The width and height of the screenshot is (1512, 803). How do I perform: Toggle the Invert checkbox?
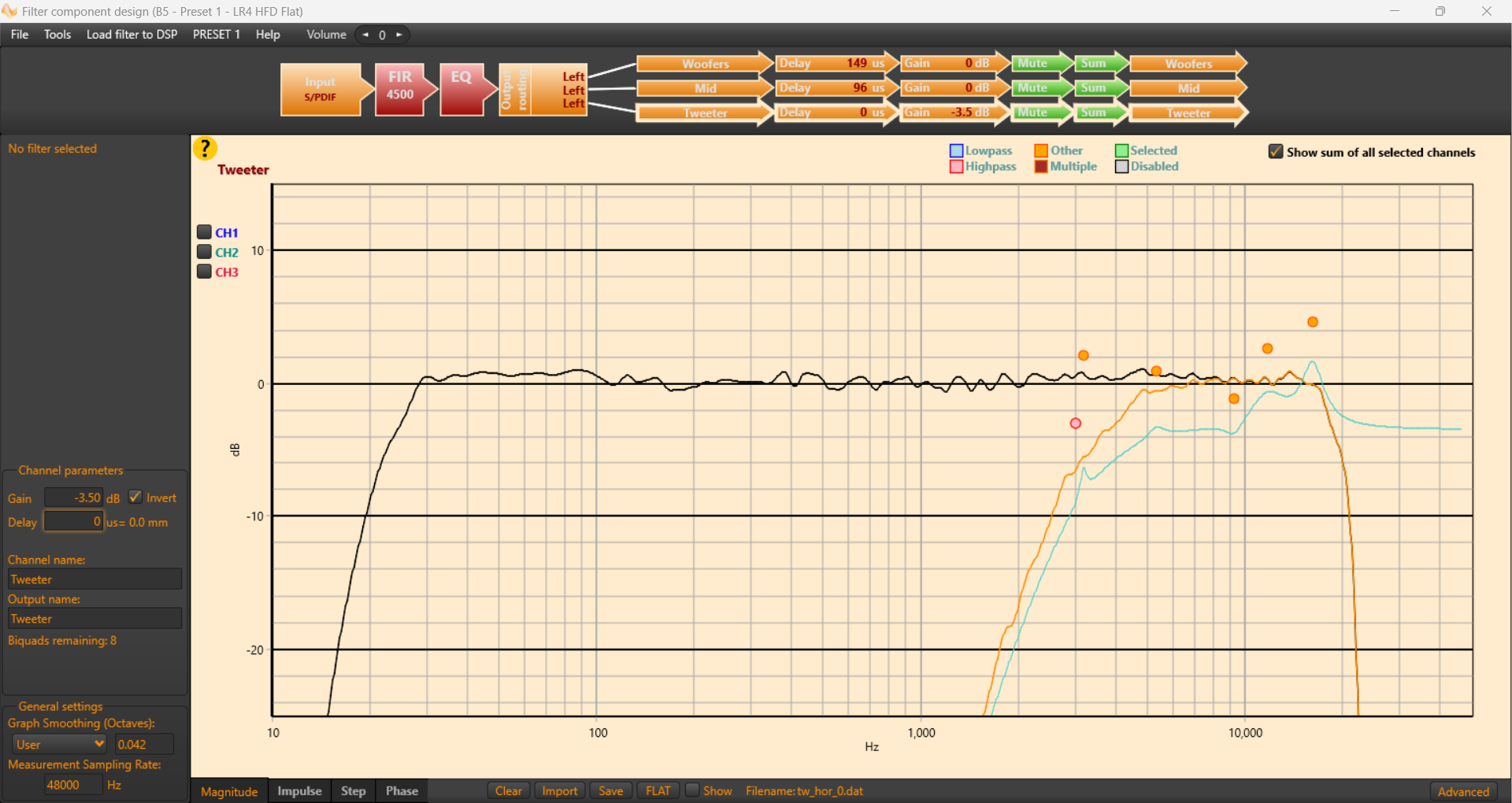[135, 497]
